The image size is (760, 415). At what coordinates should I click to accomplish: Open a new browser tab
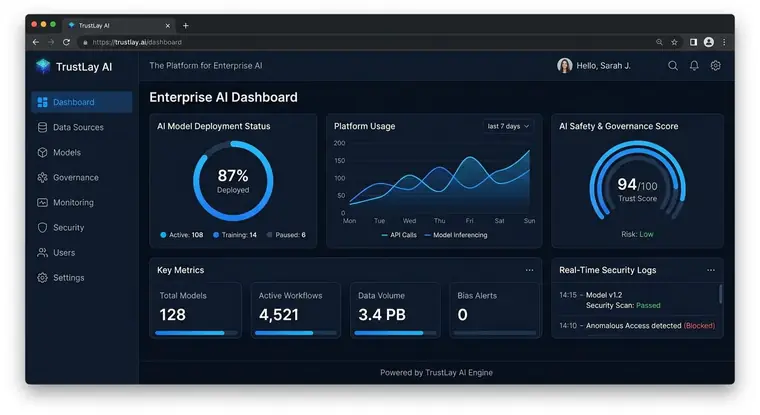[186, 25]
